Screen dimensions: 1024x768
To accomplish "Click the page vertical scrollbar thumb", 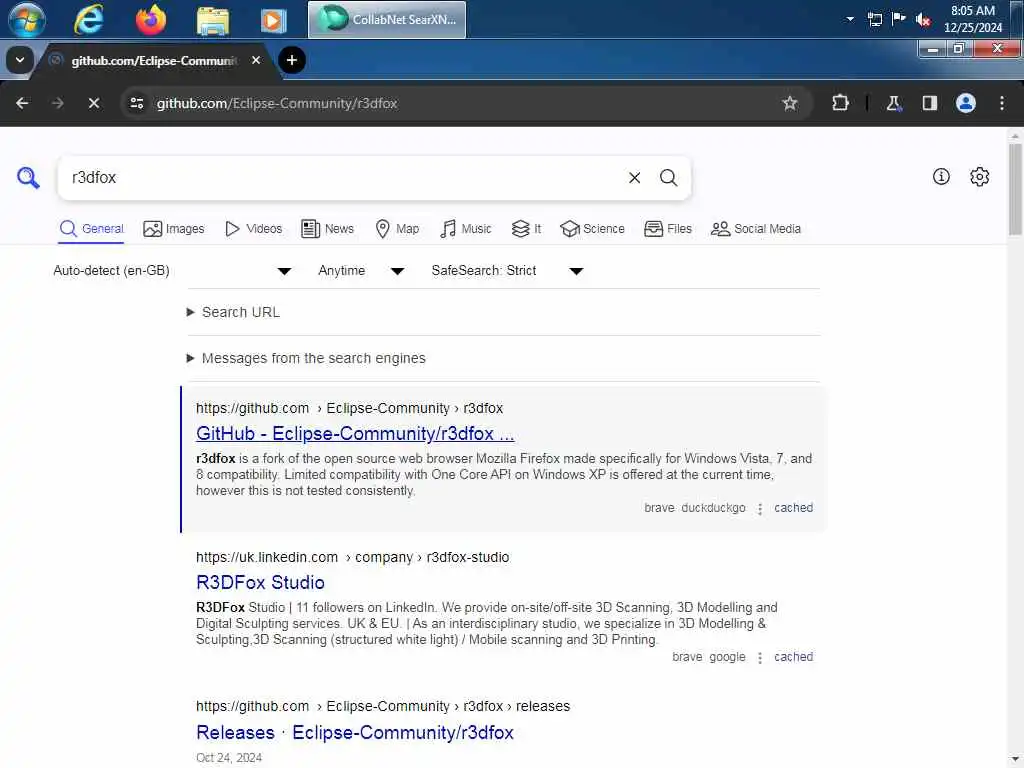I will (x=1015, y=189).
